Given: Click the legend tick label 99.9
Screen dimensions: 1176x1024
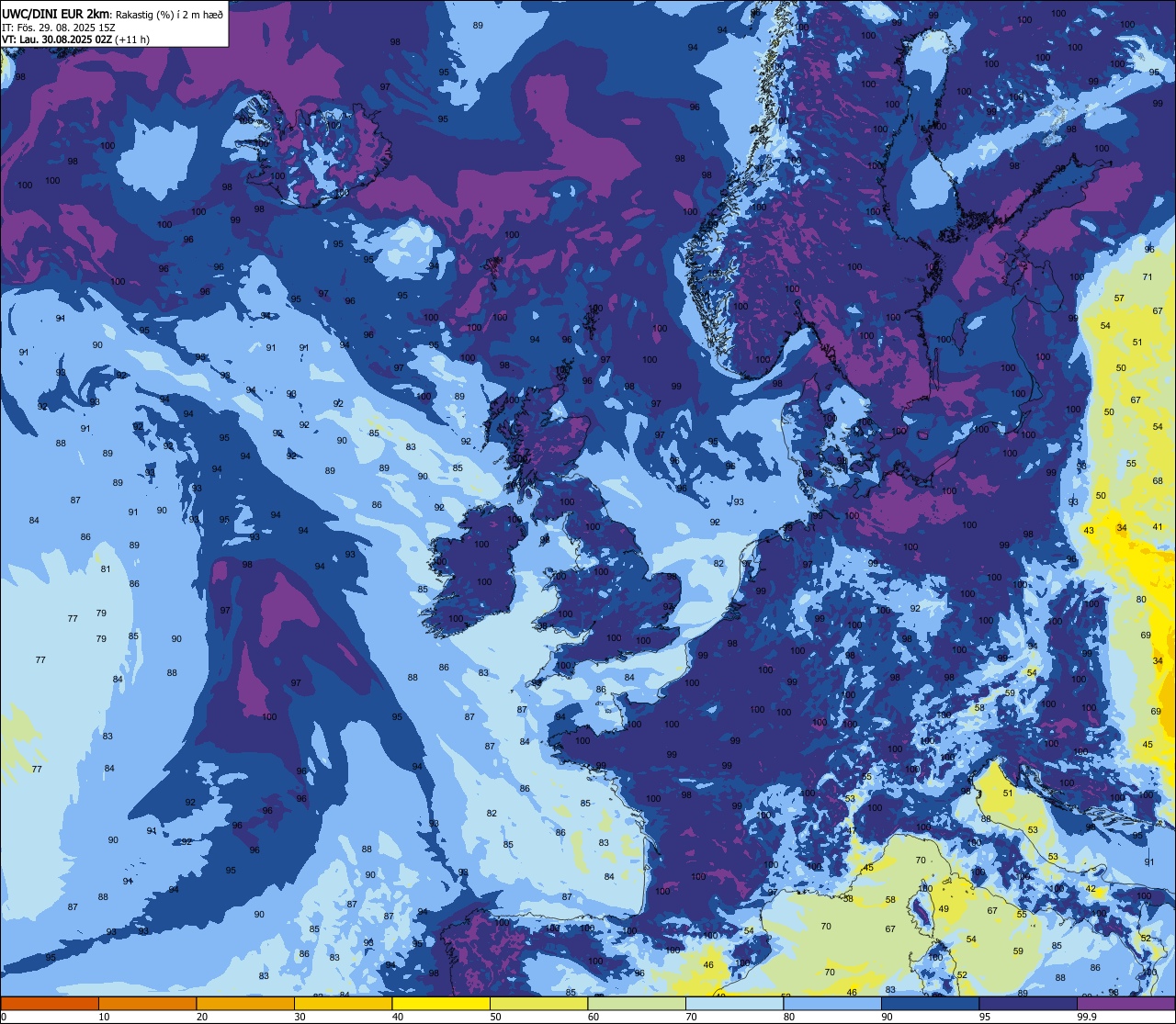Looking at the screenshot, I should point(1086,1017).
